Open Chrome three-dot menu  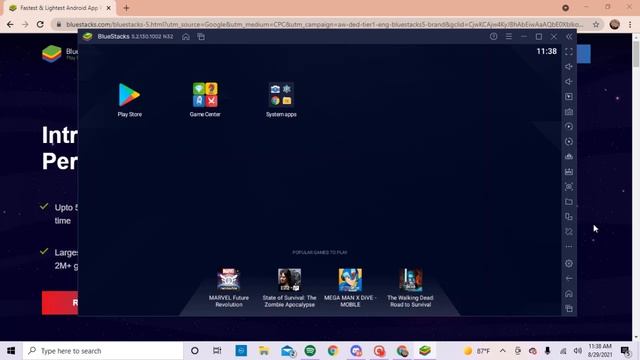[x=630, y=24]
